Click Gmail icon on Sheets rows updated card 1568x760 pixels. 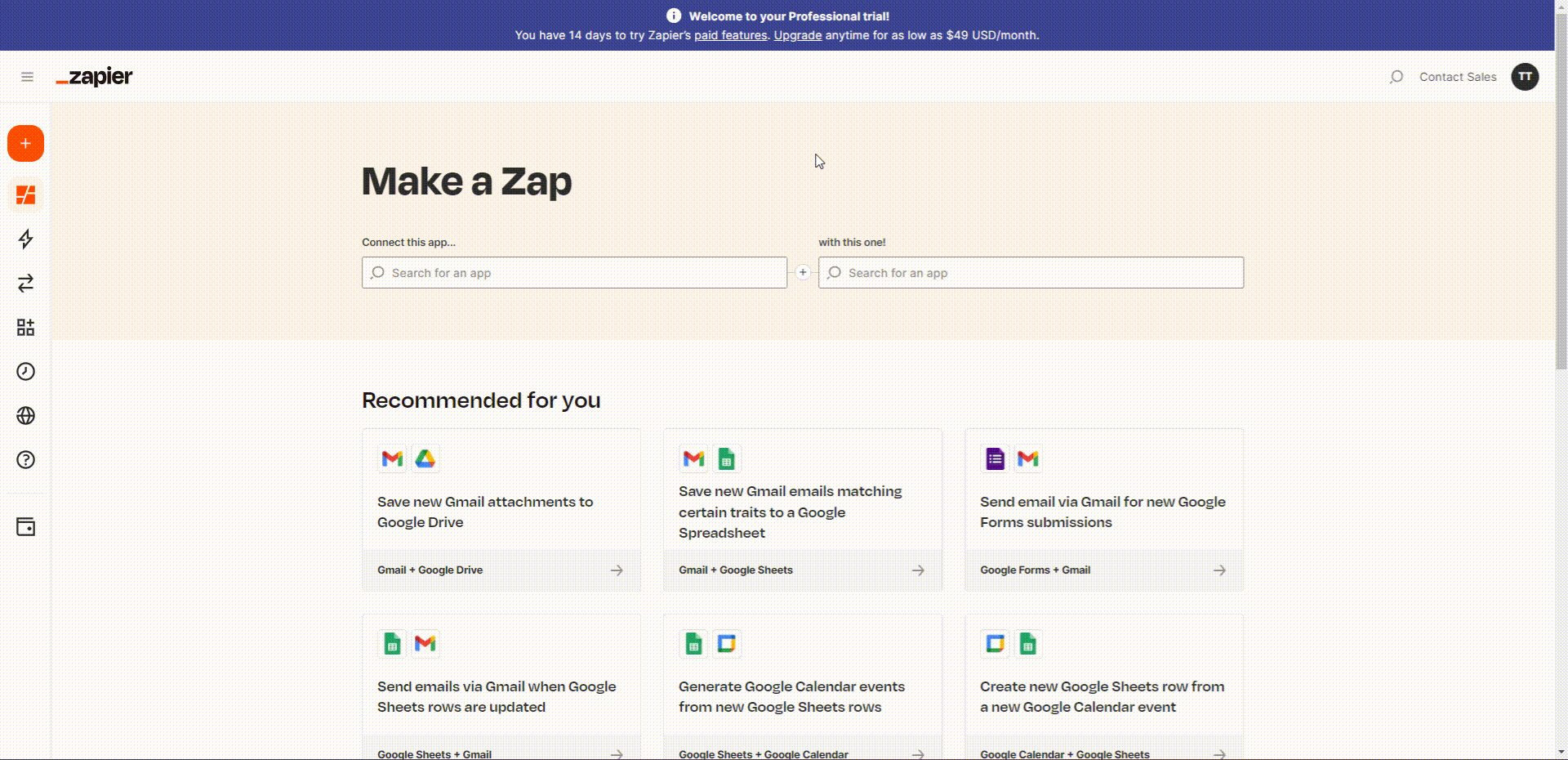(x=425, y=644)
